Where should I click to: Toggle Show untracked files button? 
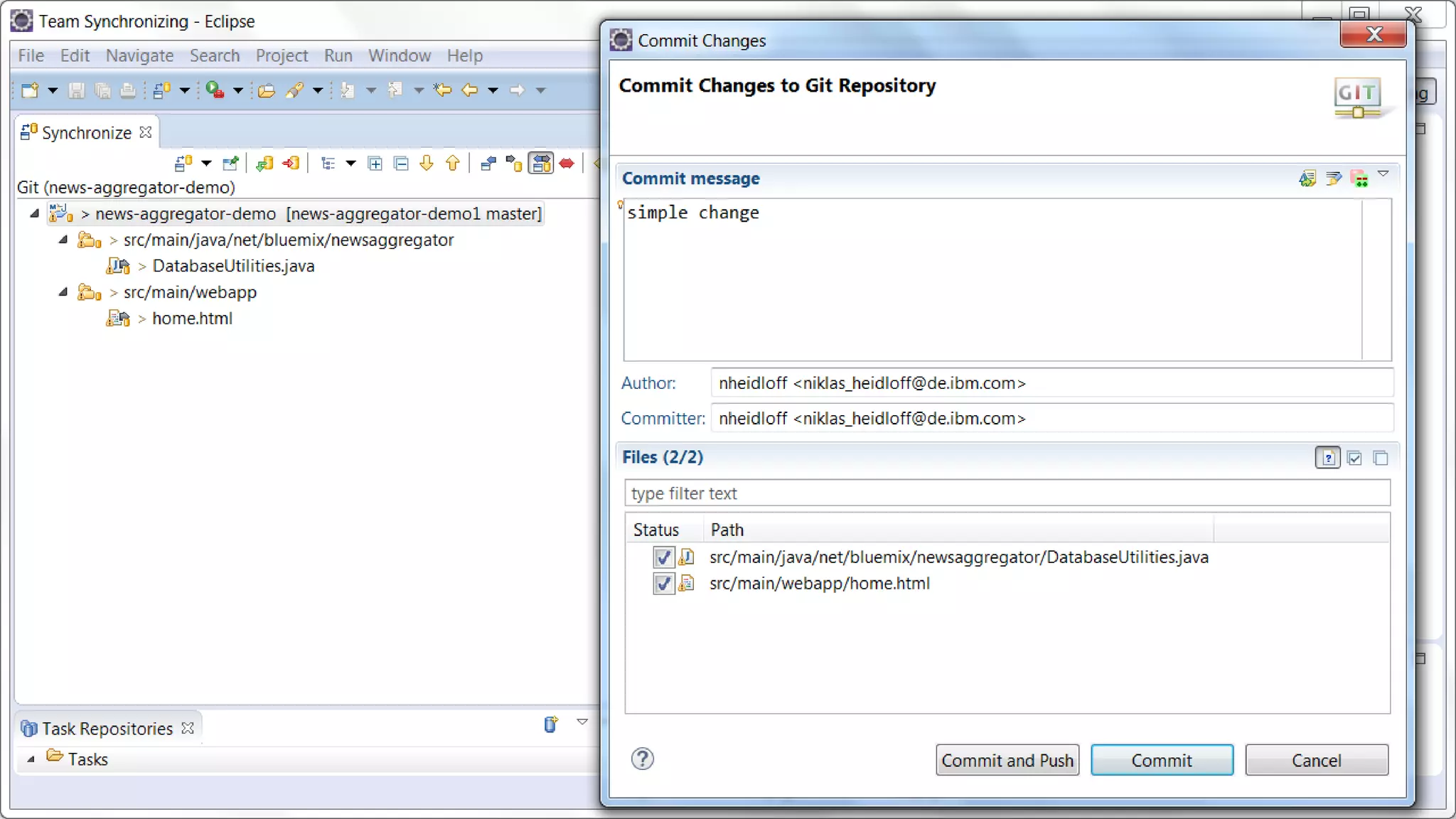[1327, 458]
